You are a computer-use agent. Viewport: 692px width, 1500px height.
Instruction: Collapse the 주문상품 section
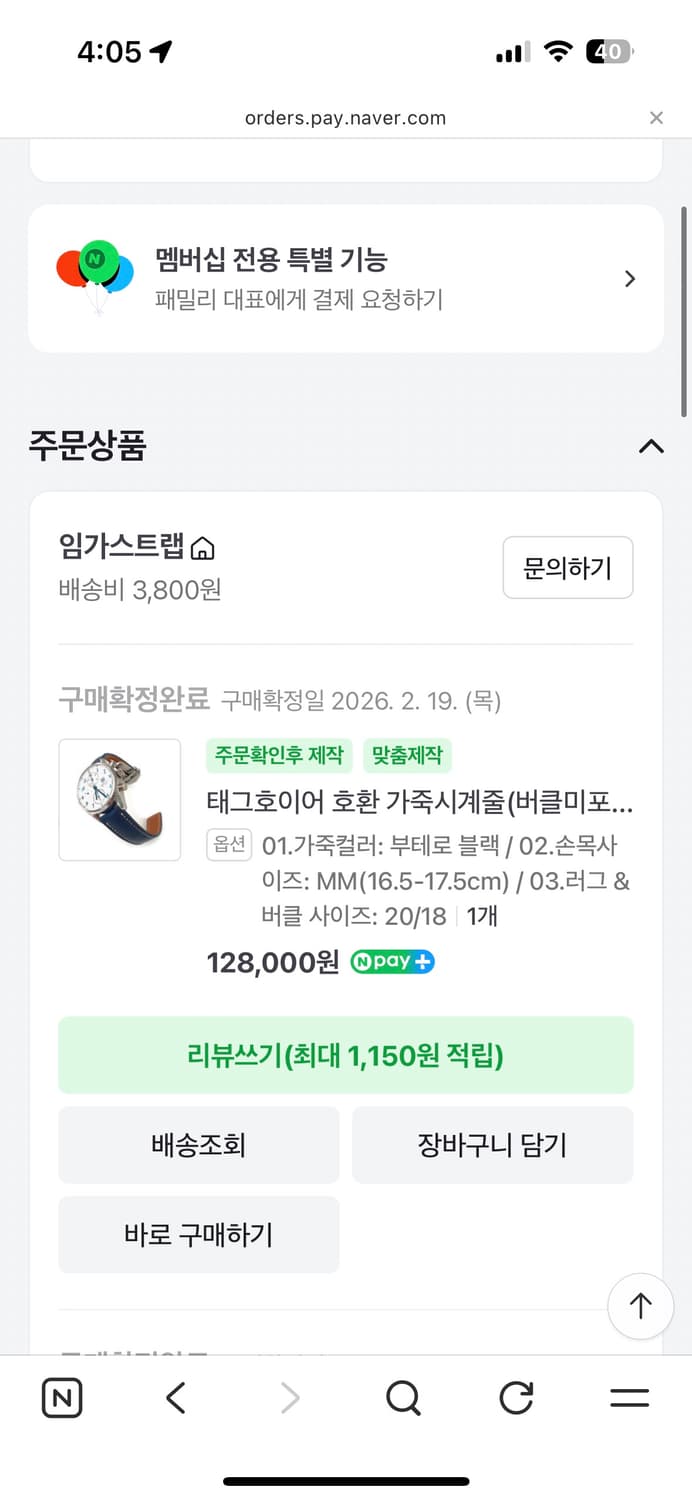point(651,447)
